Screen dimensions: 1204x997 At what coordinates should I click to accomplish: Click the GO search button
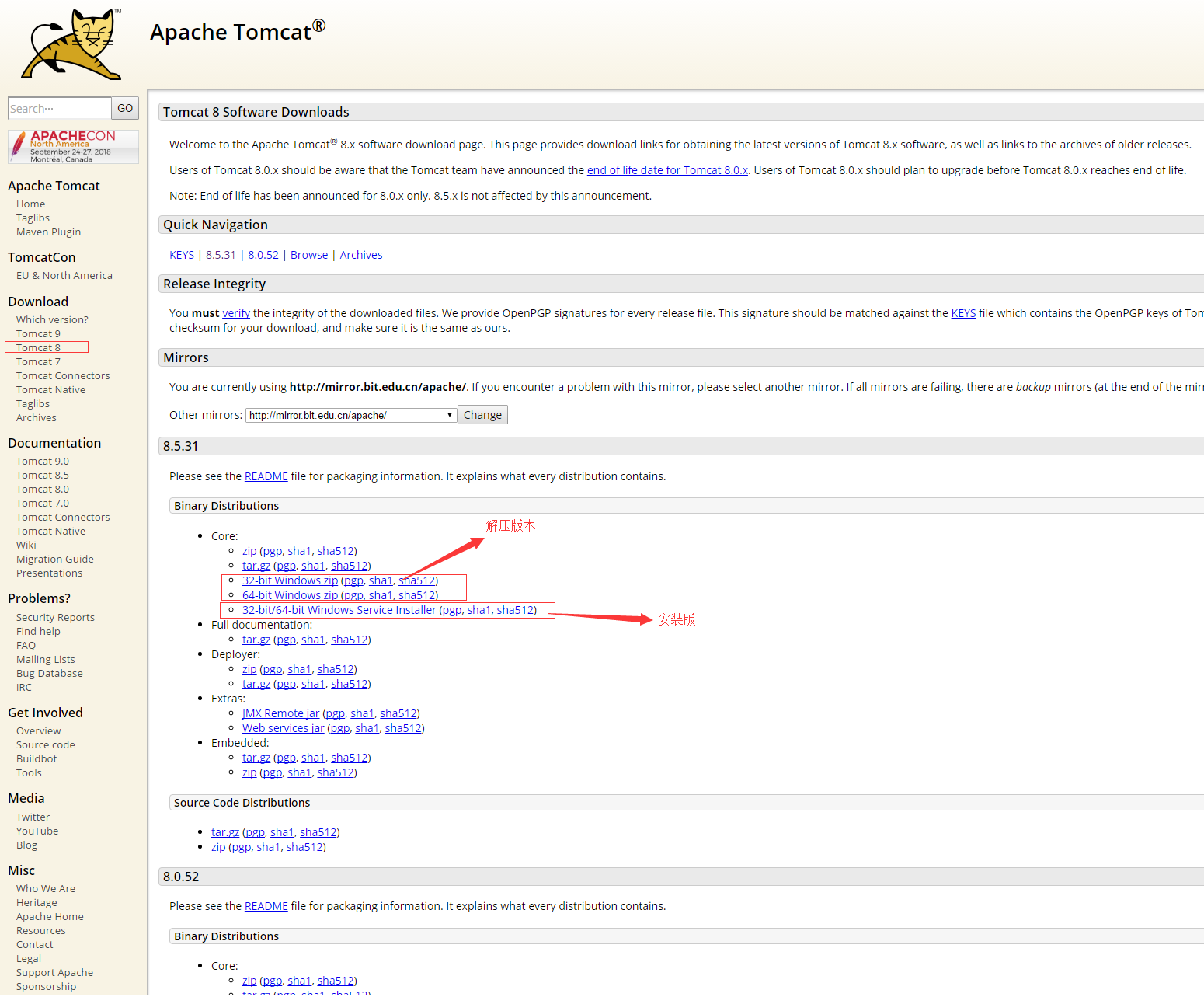pos(125,108)
